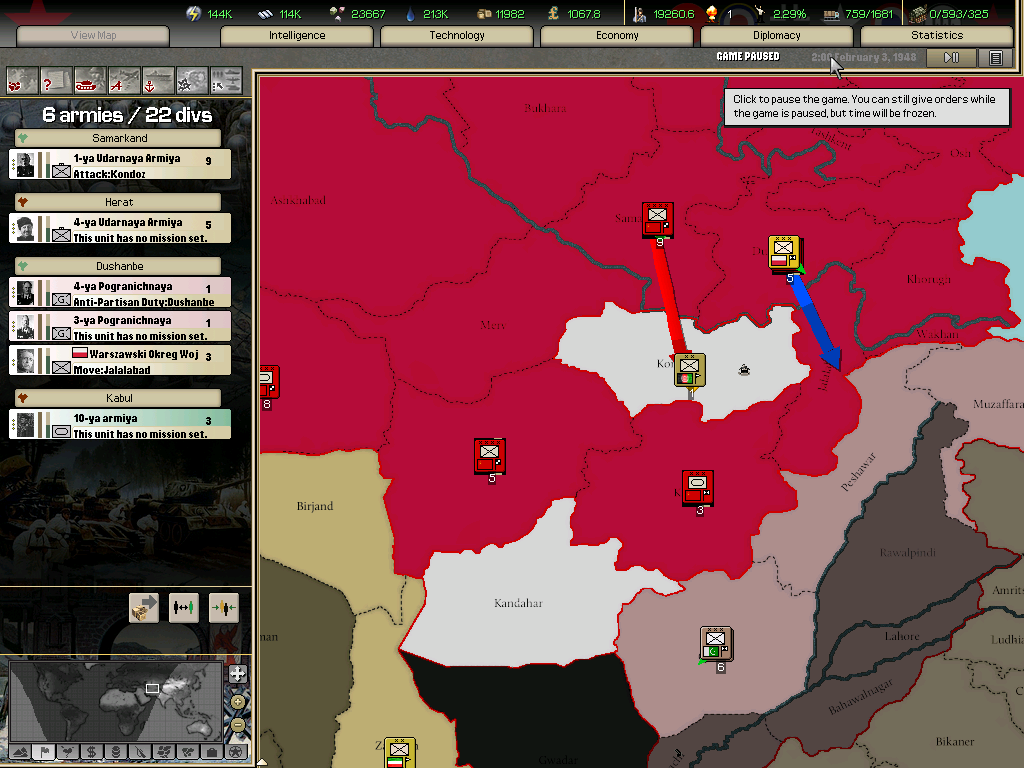Collapse the Samarkand province group
The height and width of the screenshot is (768, 1024).
[119, 138]
